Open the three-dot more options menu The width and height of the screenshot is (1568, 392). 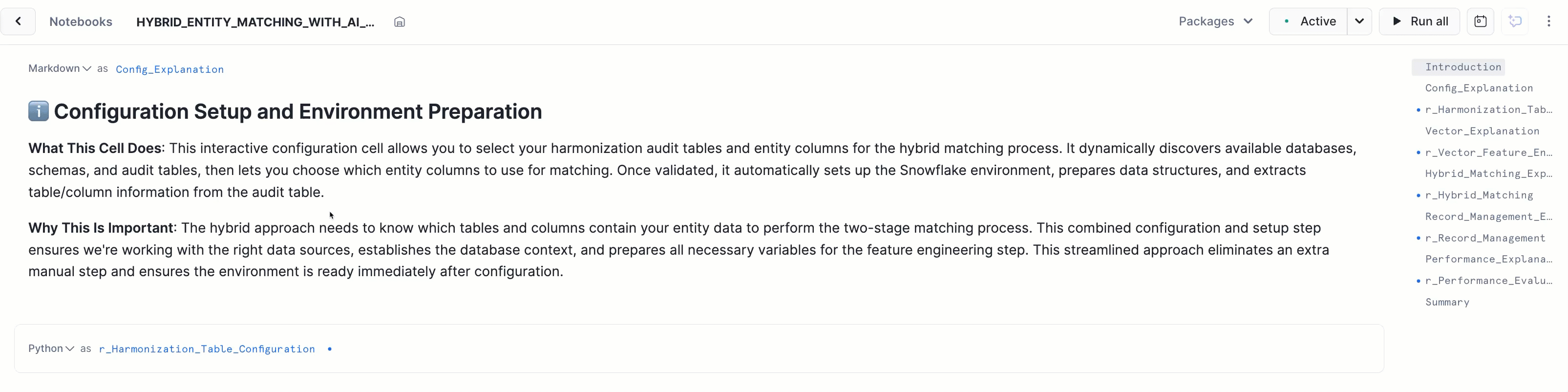click(x=1548, y=22)
